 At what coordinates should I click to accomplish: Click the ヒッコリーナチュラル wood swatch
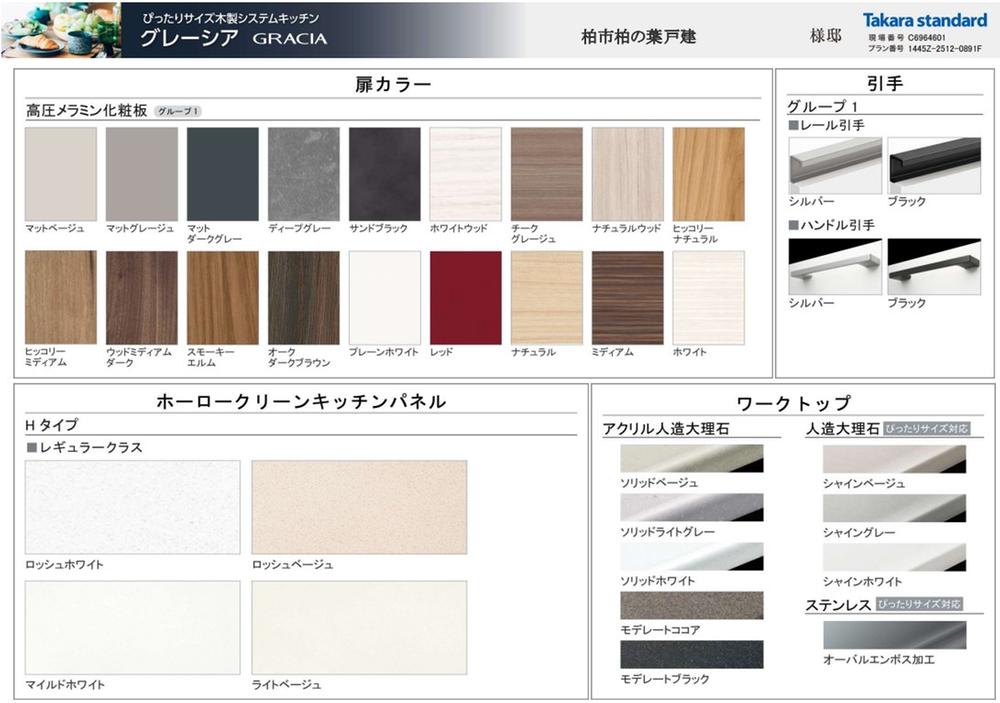click(x=708, y=174)
